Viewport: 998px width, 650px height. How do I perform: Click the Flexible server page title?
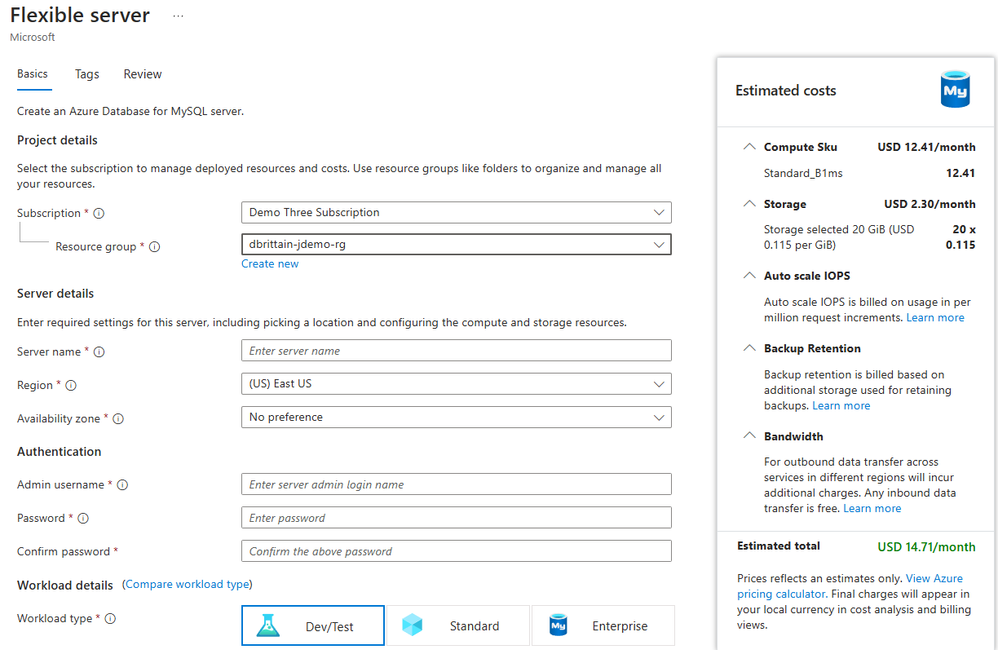[80, 15]
